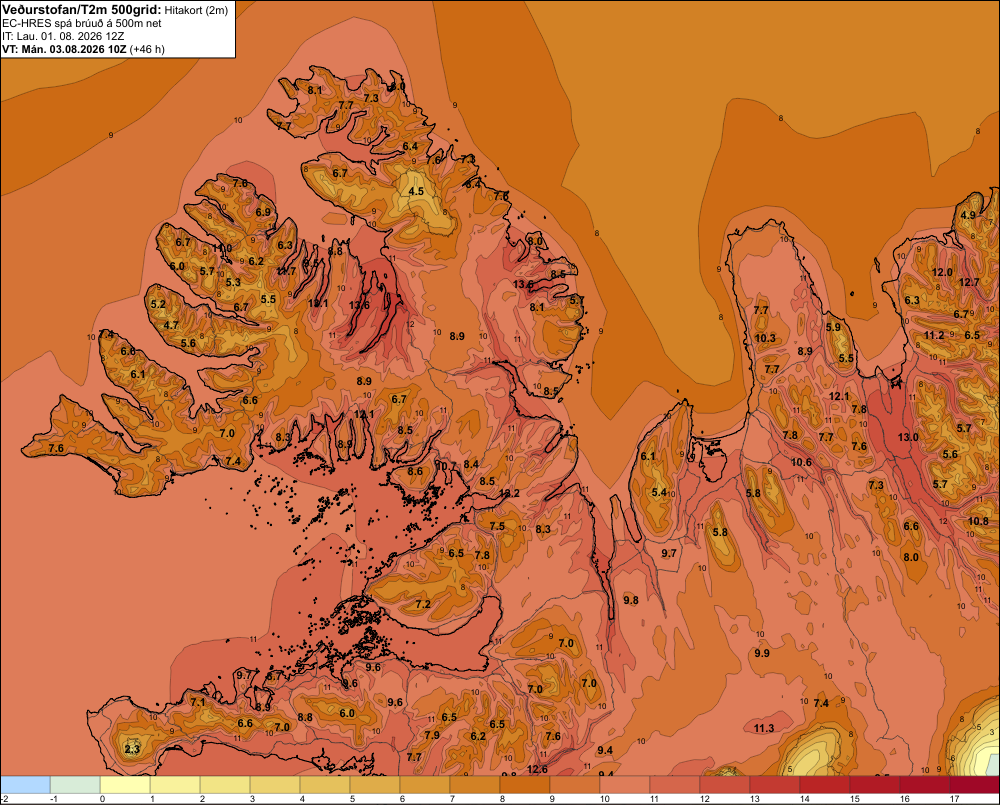Choose legend swatch between 0 and 1

tap(125, 785)
